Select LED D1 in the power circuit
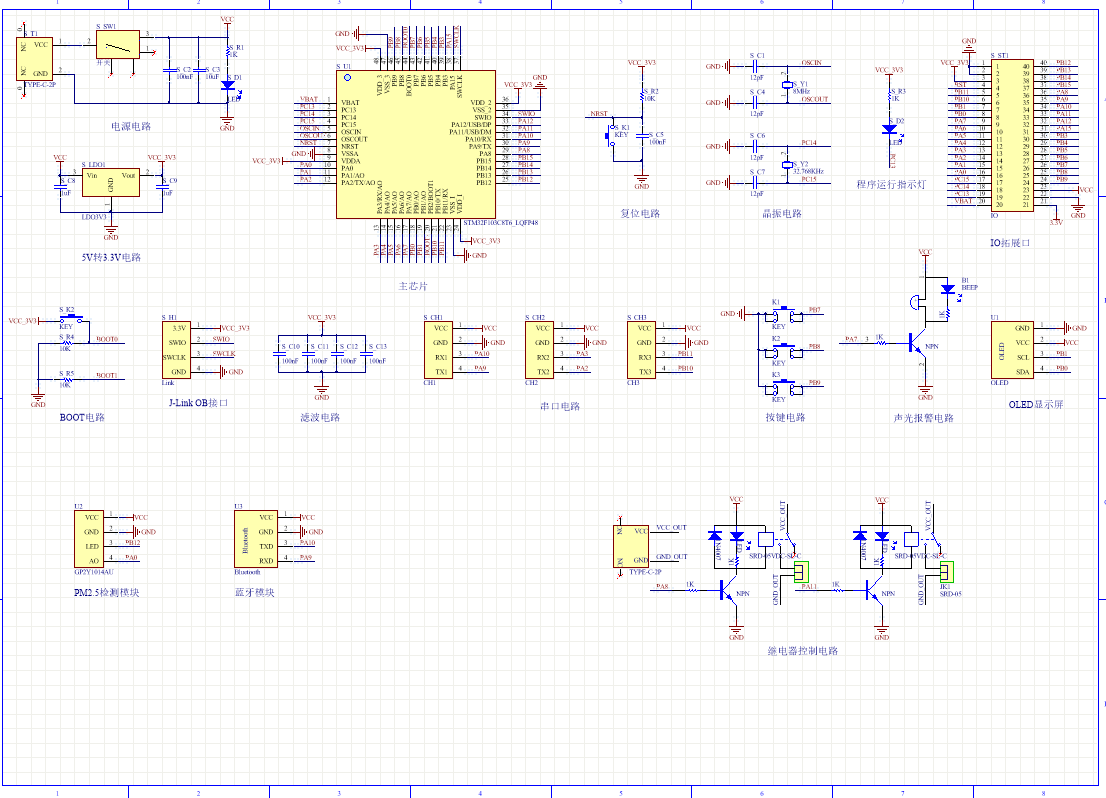This screenshot has width=1106, height=798. [228, 86]
